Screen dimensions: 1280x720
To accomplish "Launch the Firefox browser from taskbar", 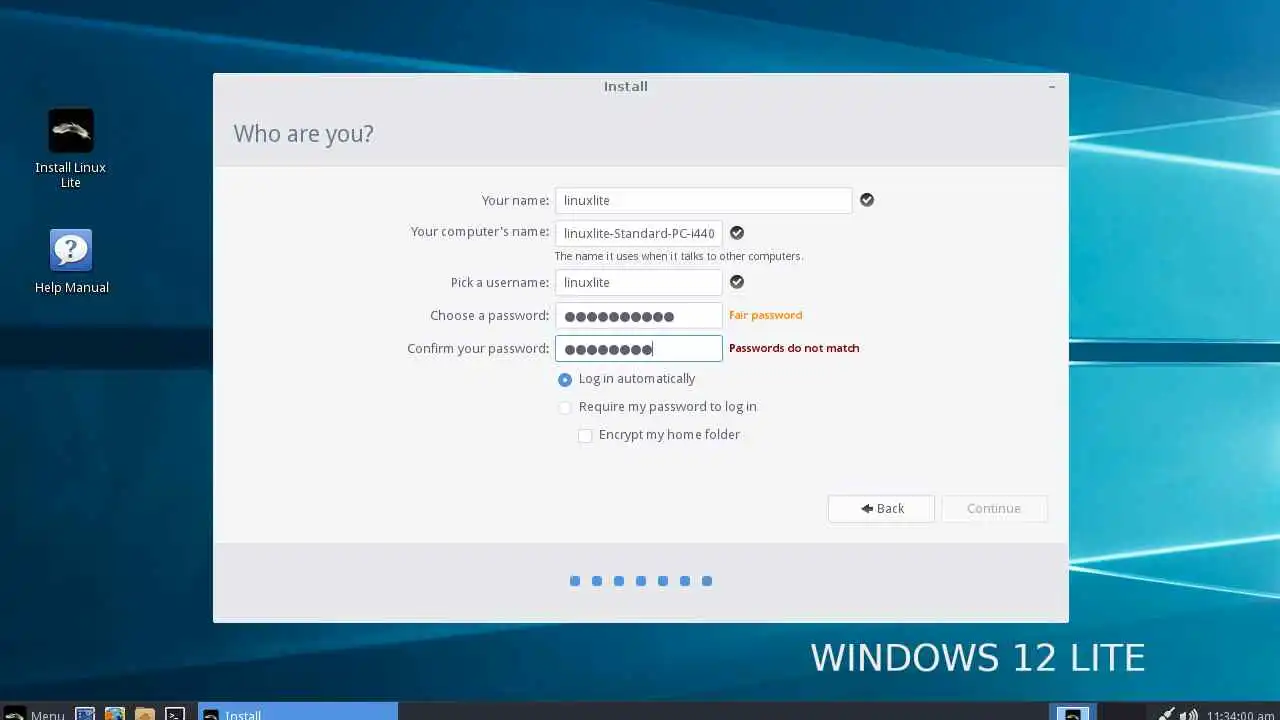I will [115, 714].
